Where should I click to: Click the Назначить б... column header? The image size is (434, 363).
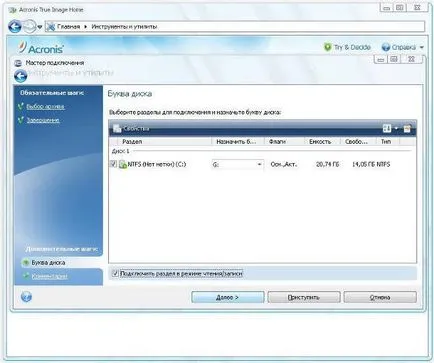[238, 142]
